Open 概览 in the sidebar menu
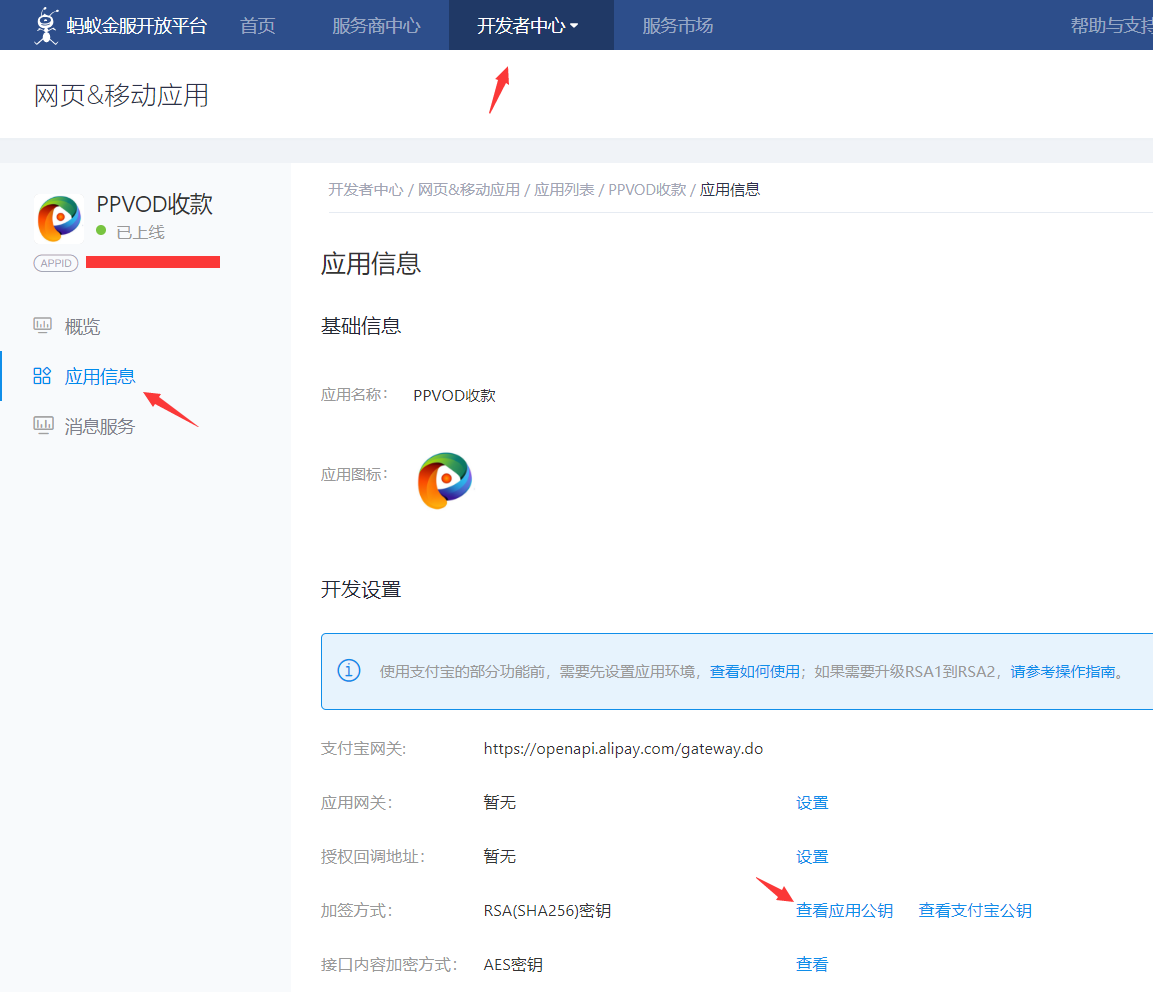1153x992 pixels. (x=82, y=326)
